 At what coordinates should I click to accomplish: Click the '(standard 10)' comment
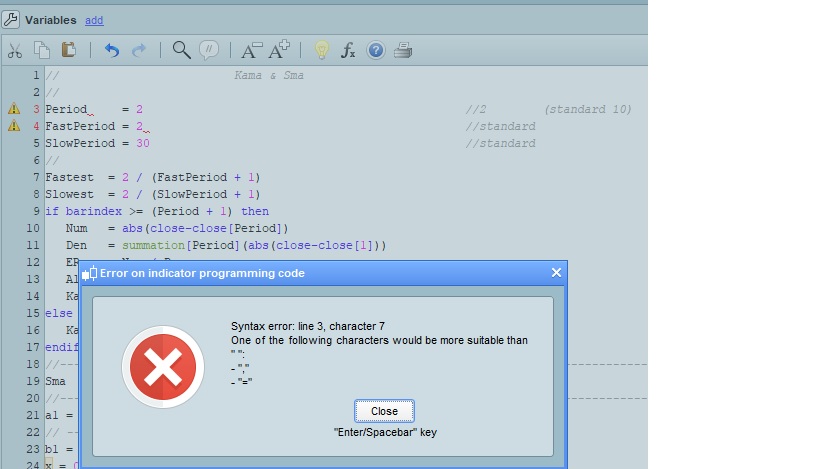pos(588,109)
